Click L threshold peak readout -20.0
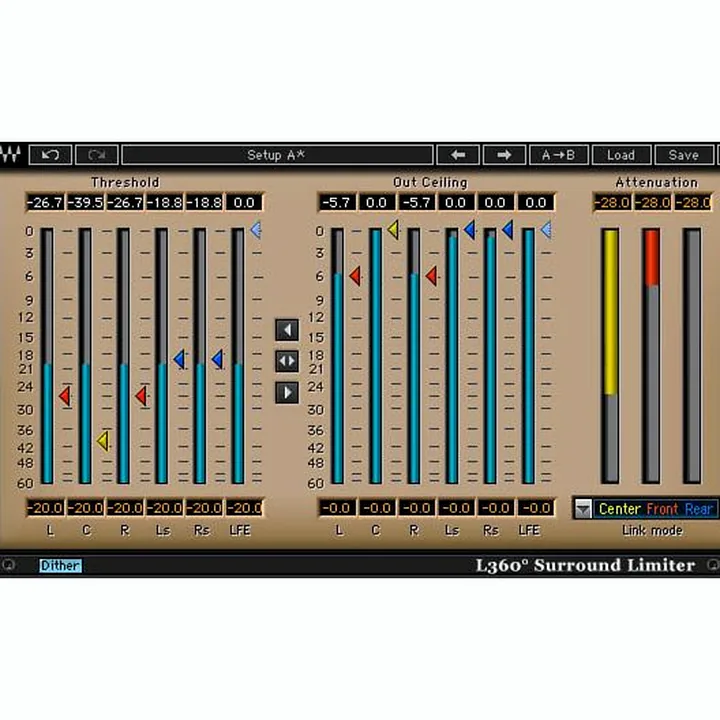Screen dimensions: 720x720 pos(45,508)
